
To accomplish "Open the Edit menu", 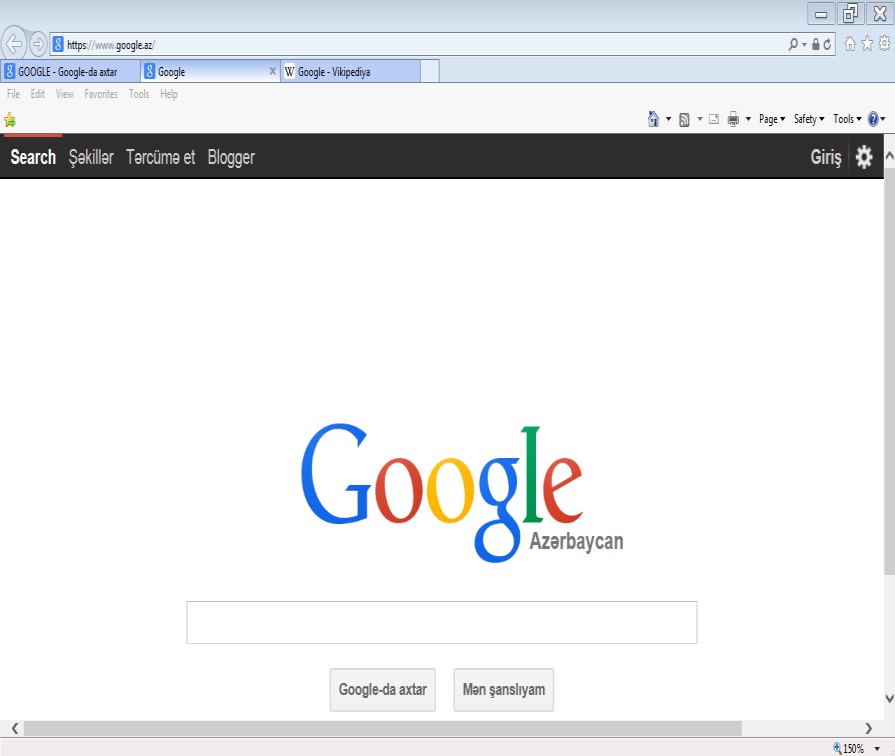I will [38, 94].
